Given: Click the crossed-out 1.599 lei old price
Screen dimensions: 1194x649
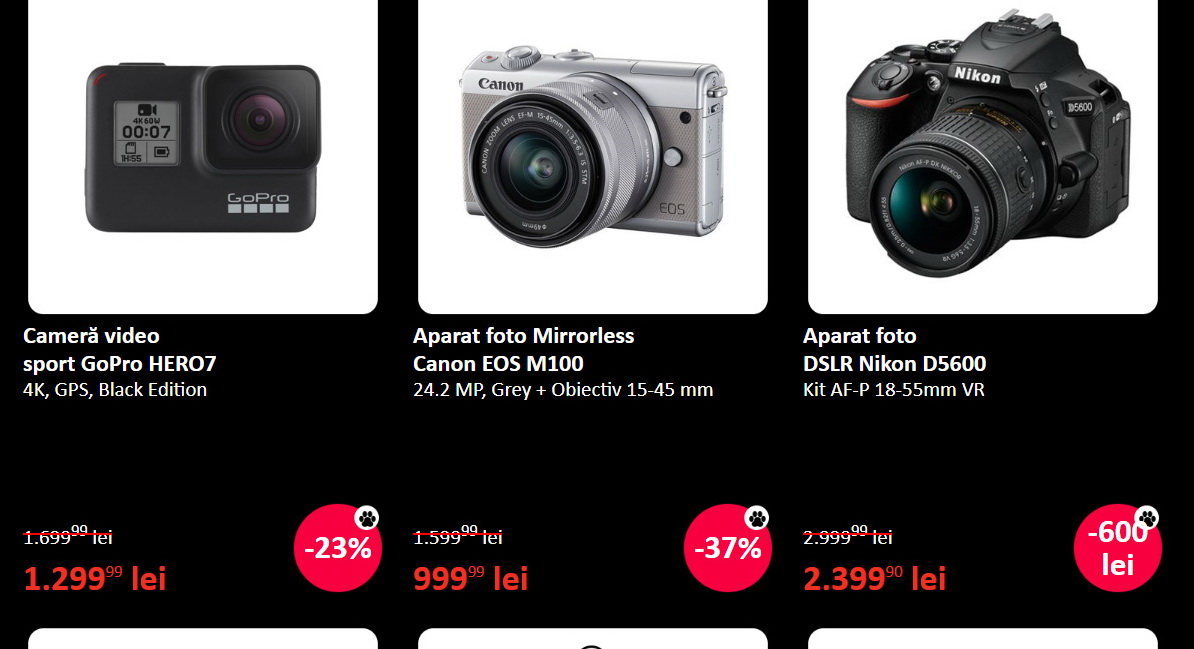Looking at the screenshot, I should click(x=458, y=536).
